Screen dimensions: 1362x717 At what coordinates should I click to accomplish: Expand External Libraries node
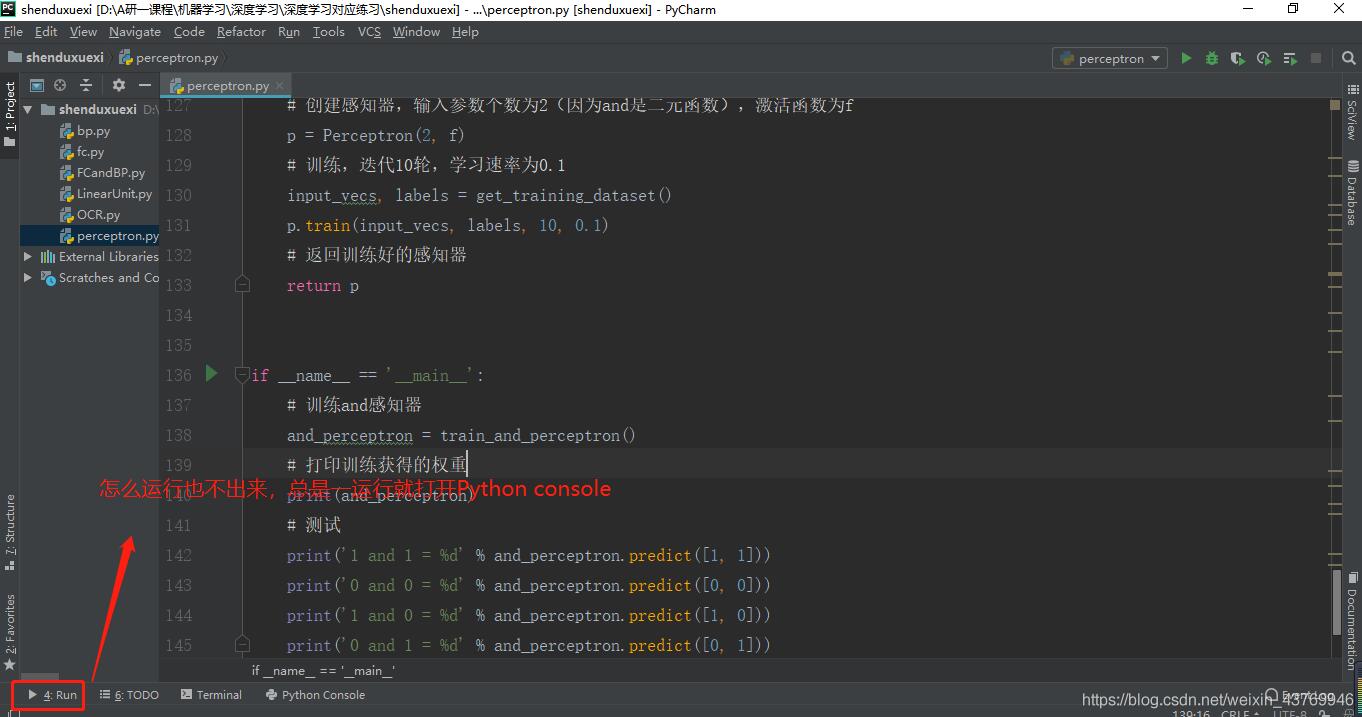coord(29,256)
